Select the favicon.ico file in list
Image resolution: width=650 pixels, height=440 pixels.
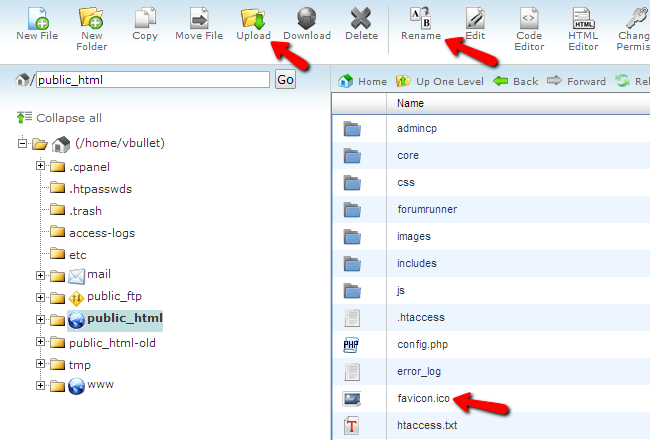(x=424, y=398)
